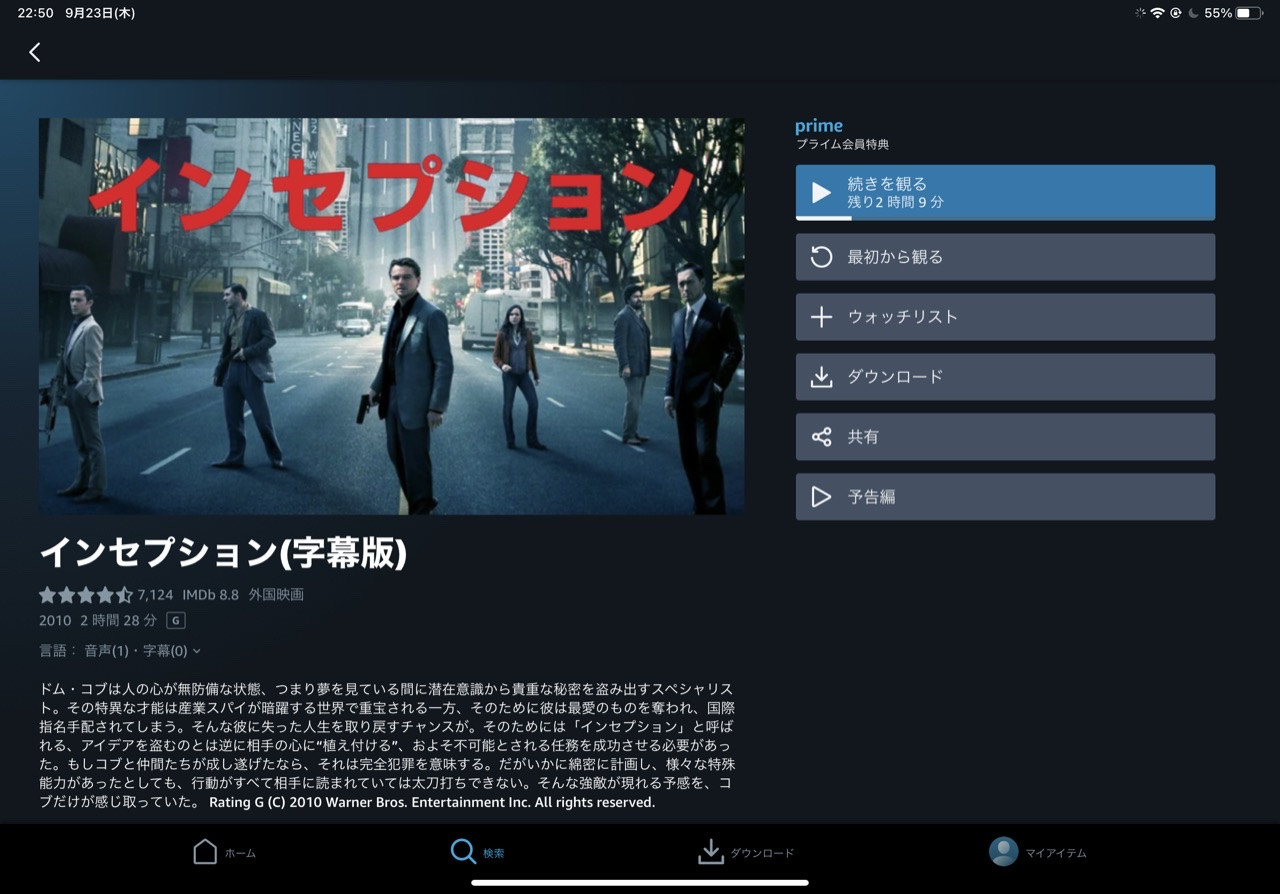This screenshot has height=894, width=1280.
Task: Tap the インセプション(字幕版) title
Action: coord(223,553)
